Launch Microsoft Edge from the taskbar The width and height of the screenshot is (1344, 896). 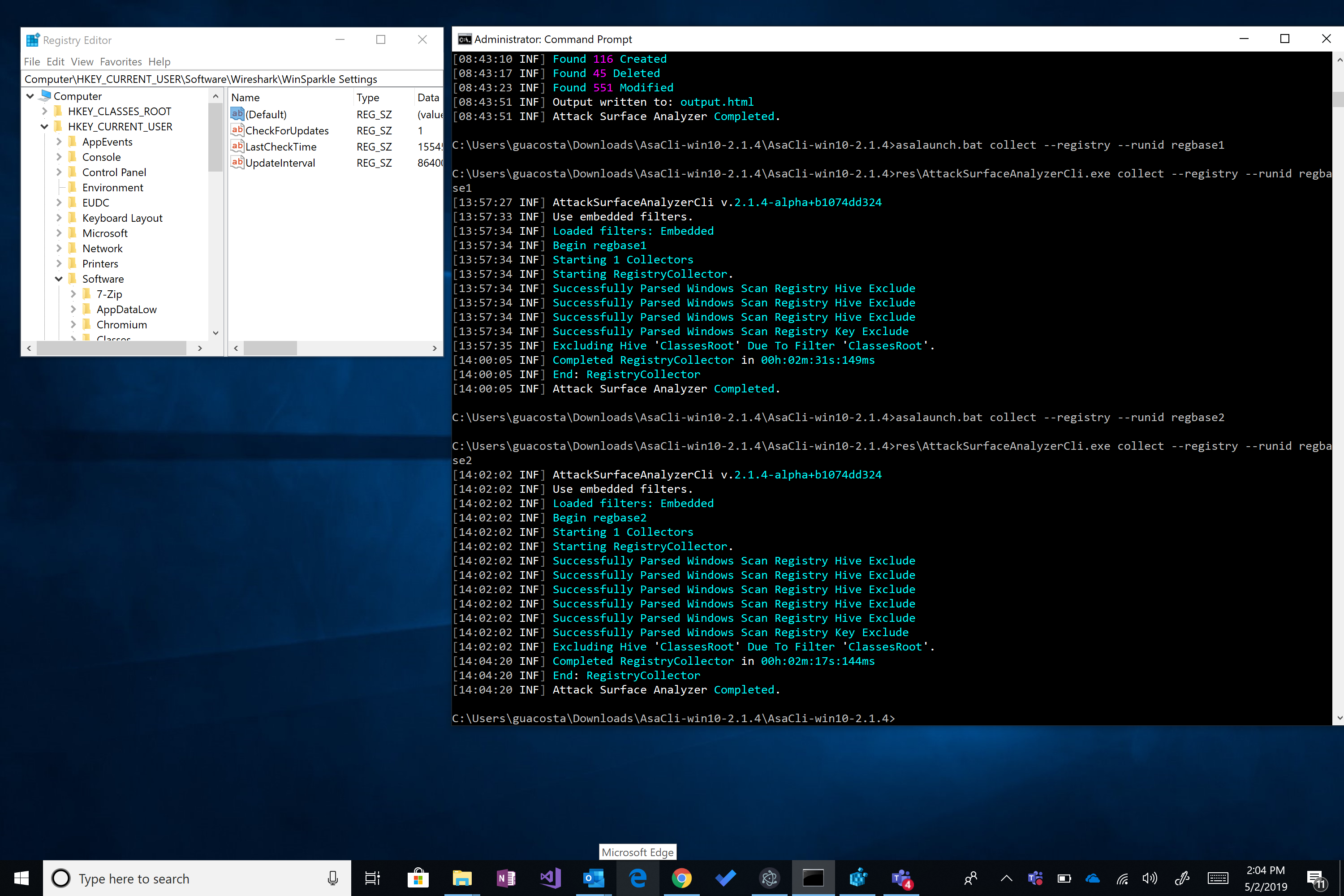[x=638, y=878]
